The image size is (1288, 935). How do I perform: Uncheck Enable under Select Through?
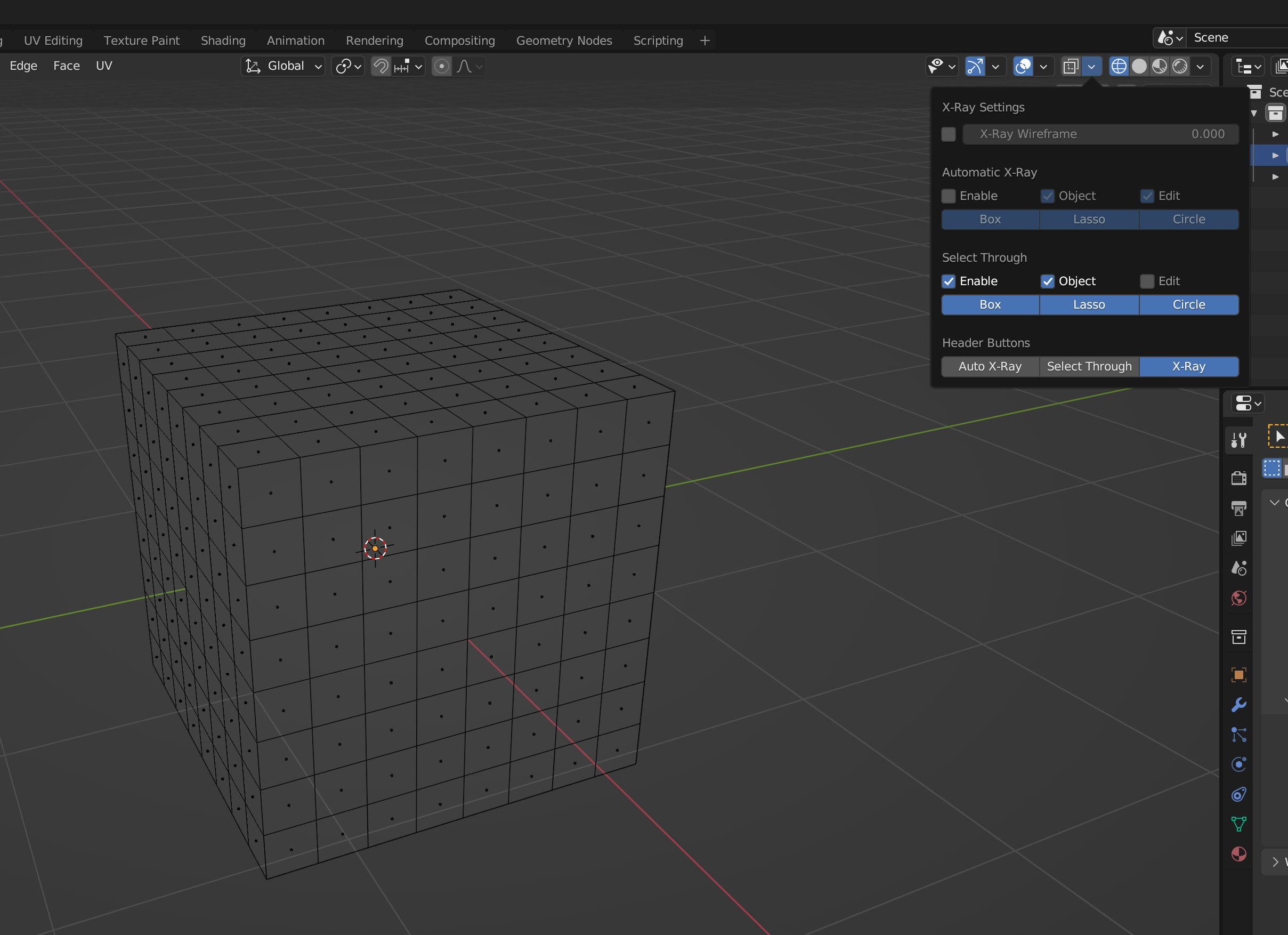pyautogui.click(x=949, y=281)
